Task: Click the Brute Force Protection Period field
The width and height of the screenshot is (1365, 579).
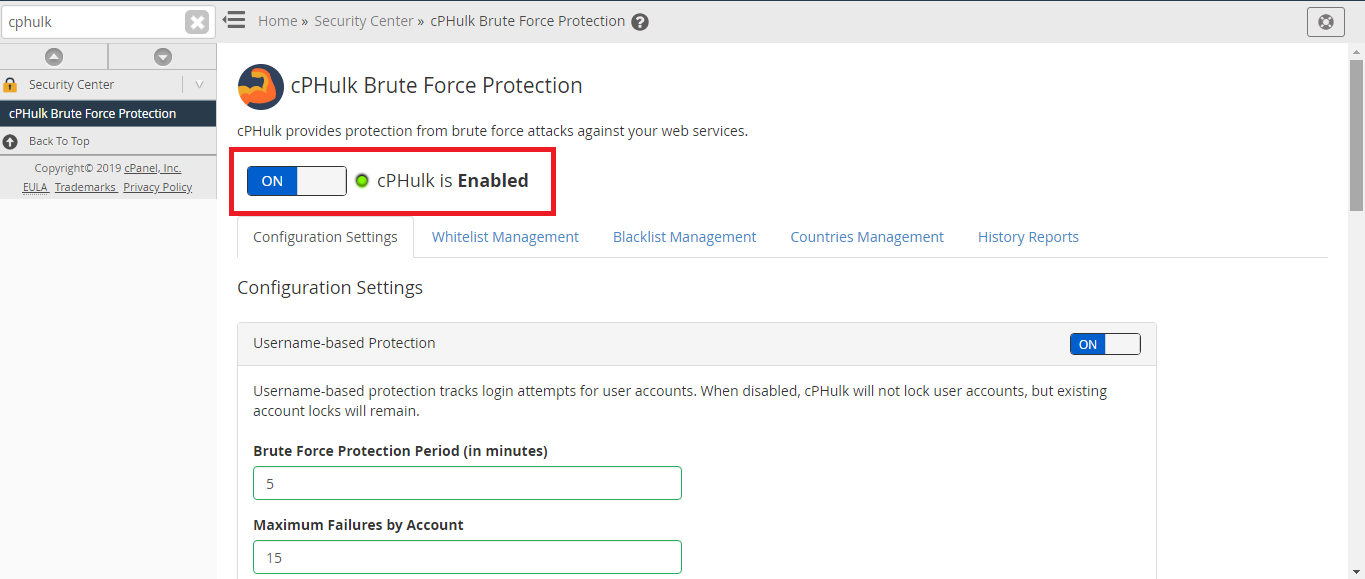Action: 467,483
